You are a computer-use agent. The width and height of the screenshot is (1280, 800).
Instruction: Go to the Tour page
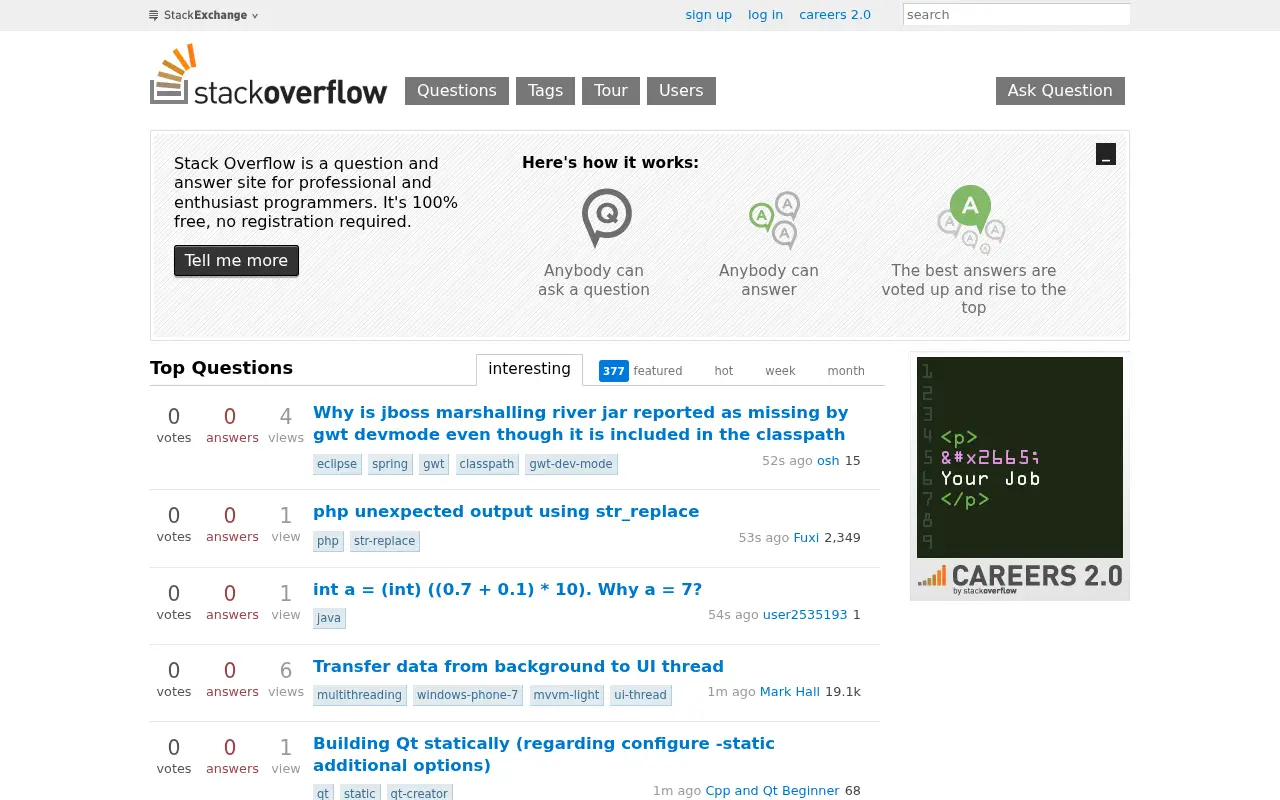click(611, 90)
